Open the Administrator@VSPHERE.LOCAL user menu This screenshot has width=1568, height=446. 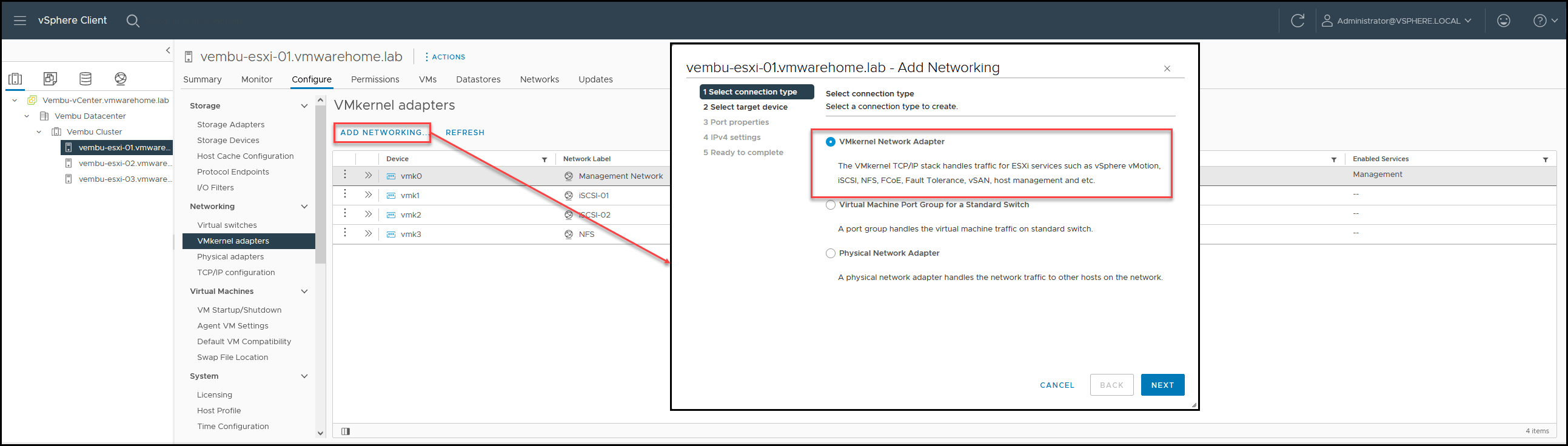[1396, 21]
